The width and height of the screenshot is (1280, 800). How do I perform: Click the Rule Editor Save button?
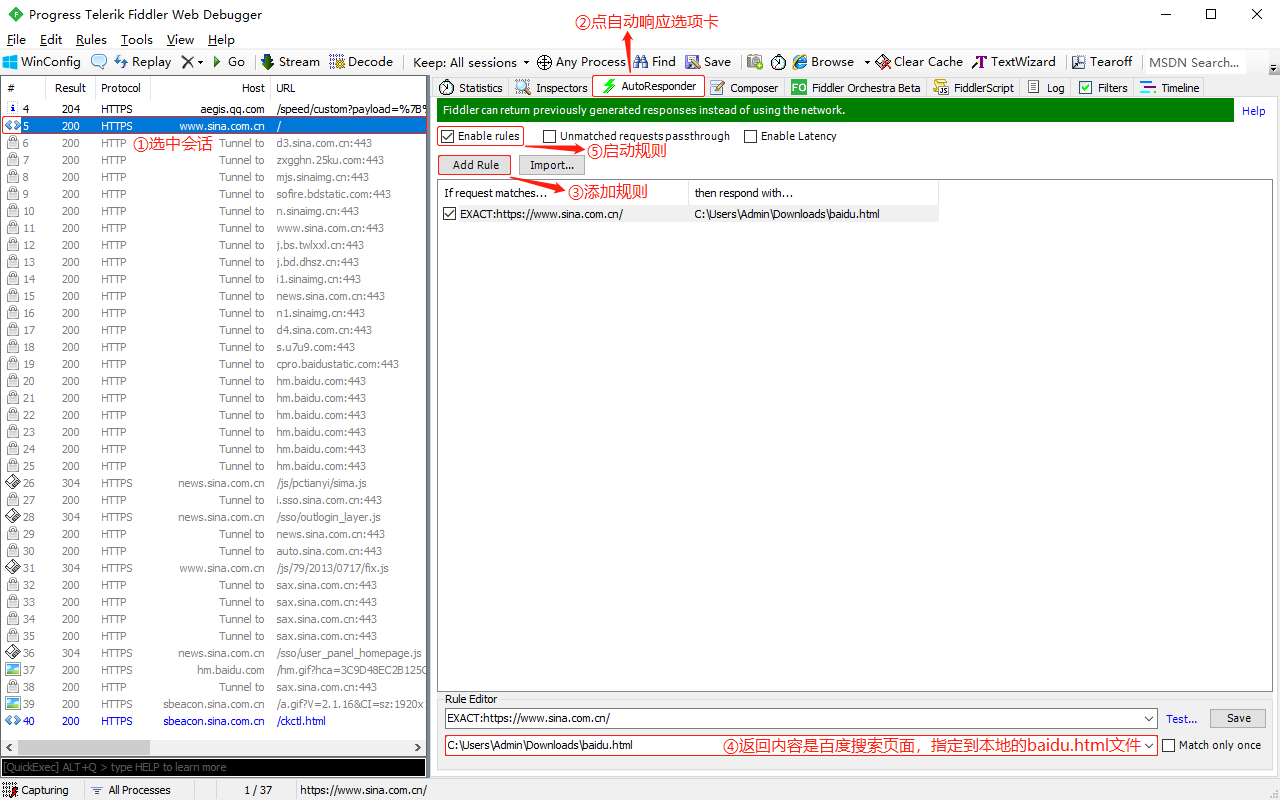(x=1238, y=718)
